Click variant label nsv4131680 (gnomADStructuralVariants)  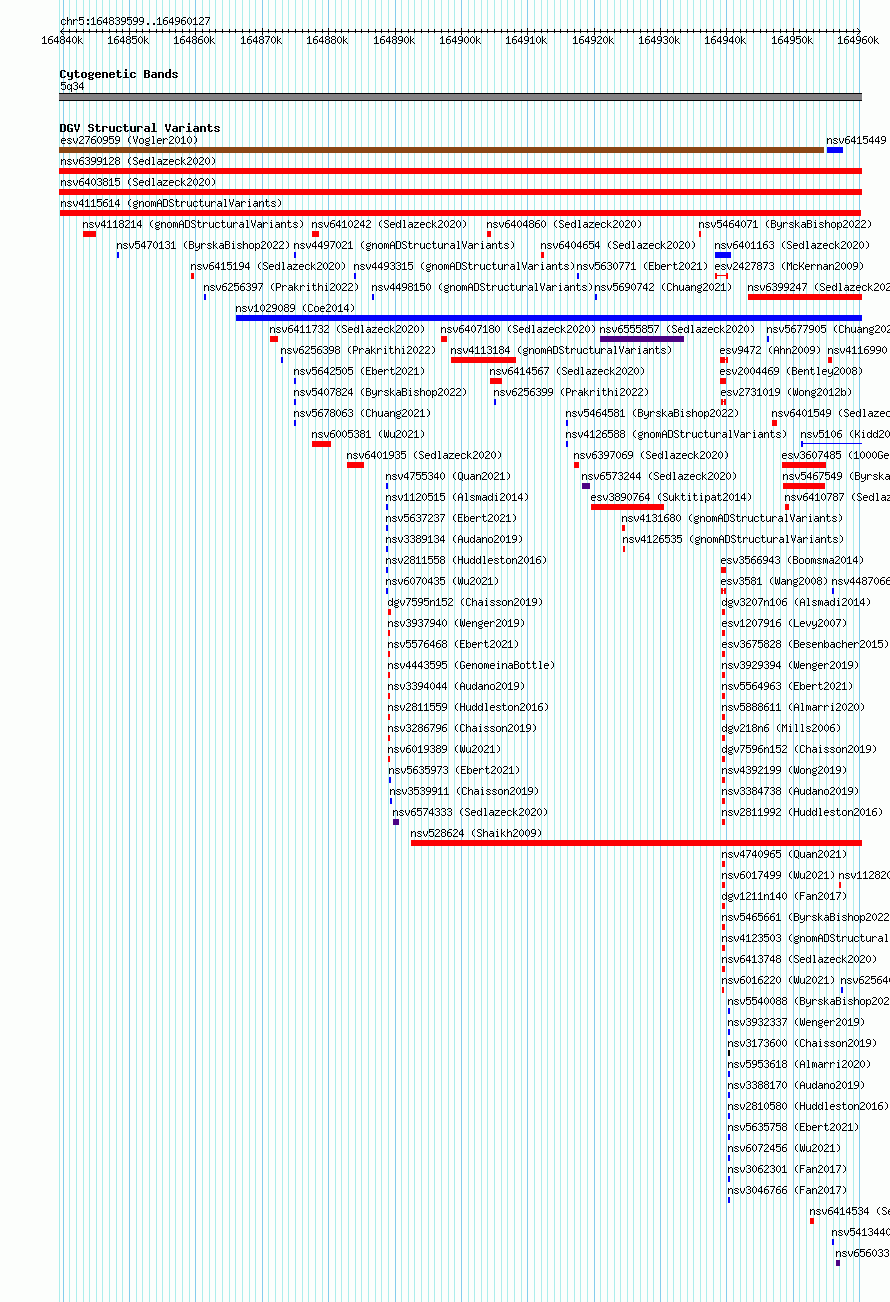[x=733, y=518]
